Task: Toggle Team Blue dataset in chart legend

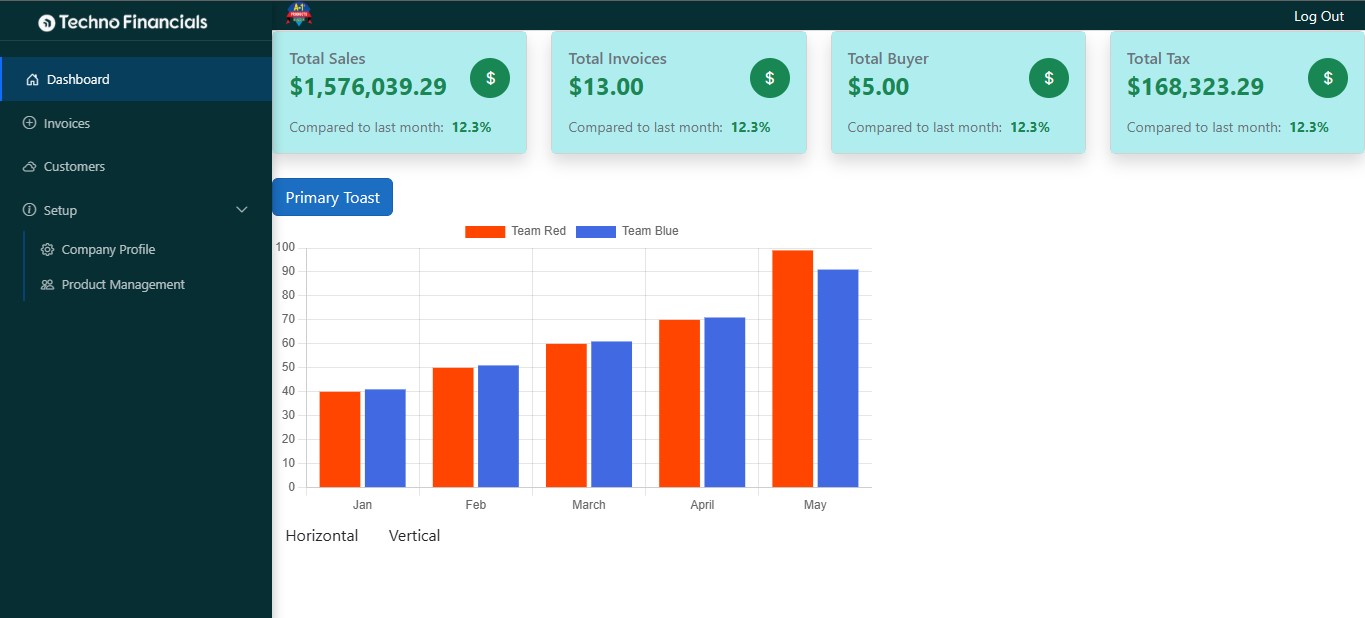Action: [x=627, y=231]
